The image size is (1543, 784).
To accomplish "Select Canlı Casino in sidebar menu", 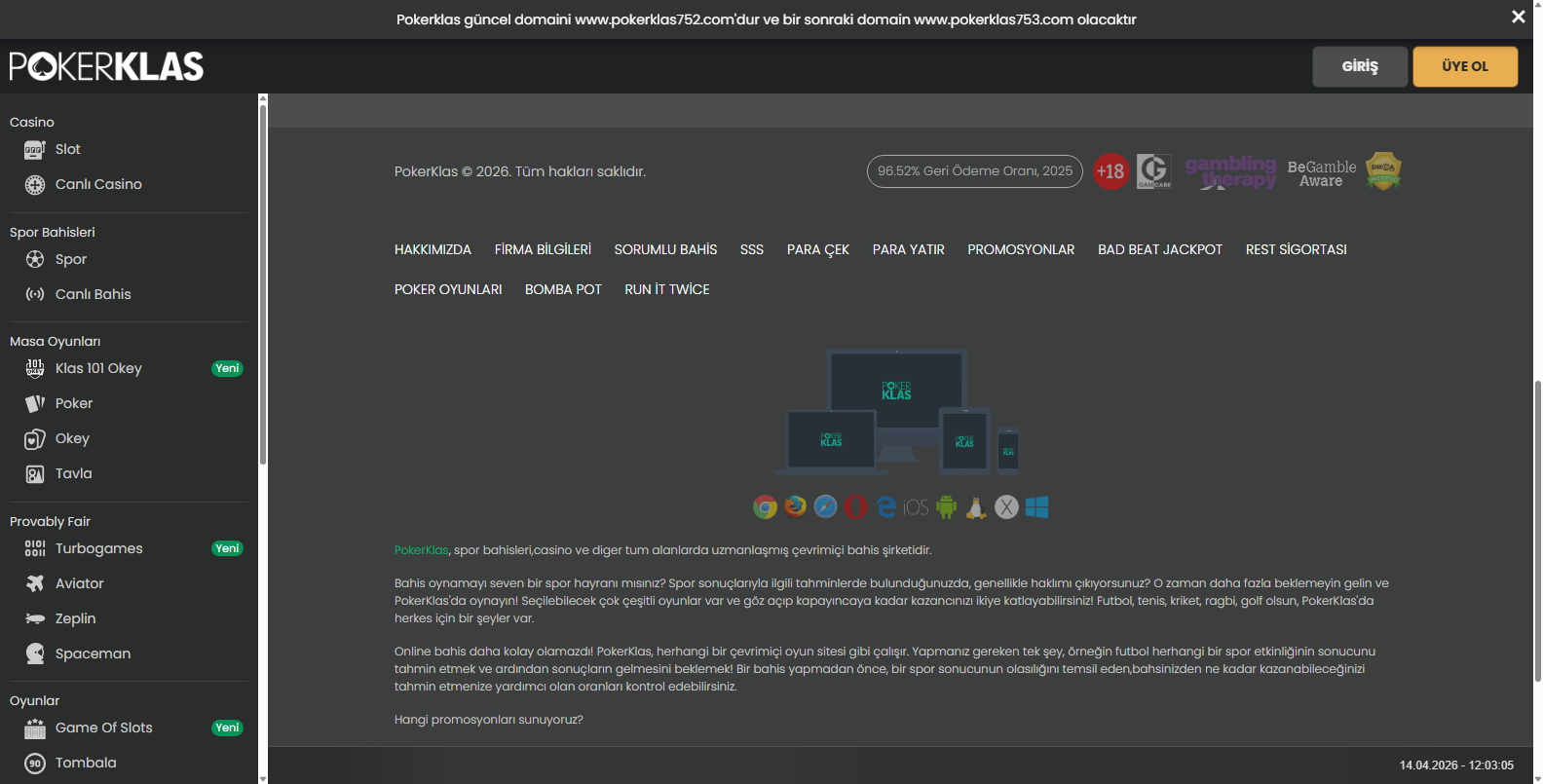I will point(98,184).
